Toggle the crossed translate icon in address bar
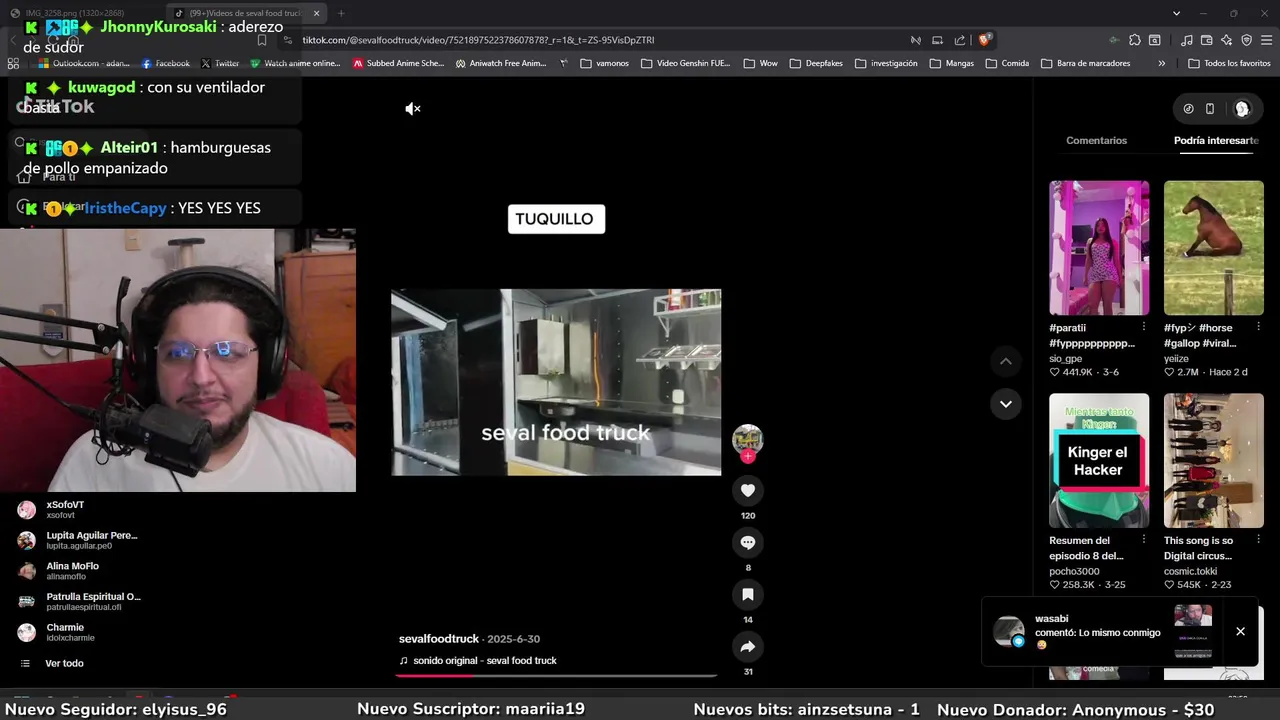Screen dimensions: 1280x720 click(915, 40)
